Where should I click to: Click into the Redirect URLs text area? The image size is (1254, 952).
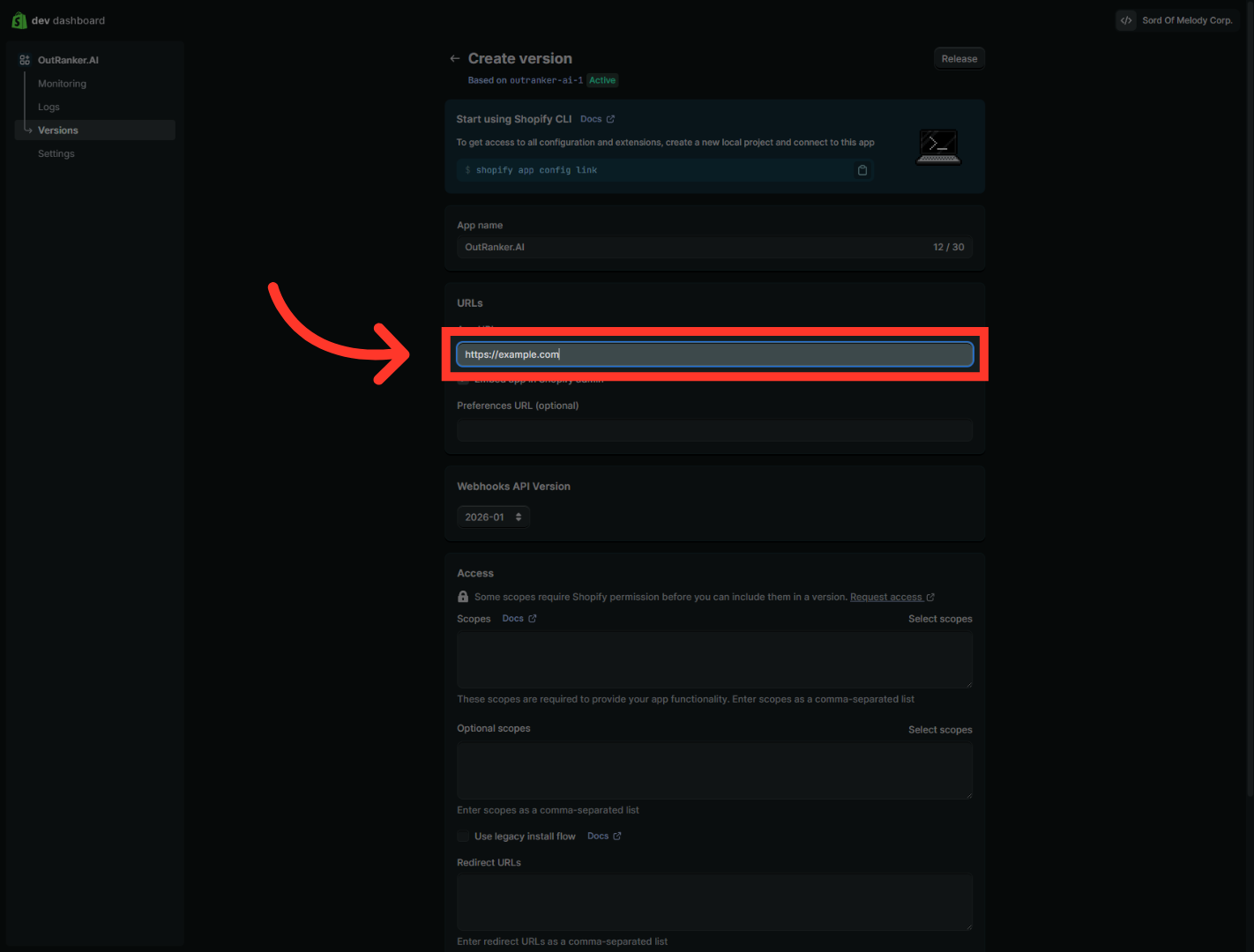click(x=714, y=903)
